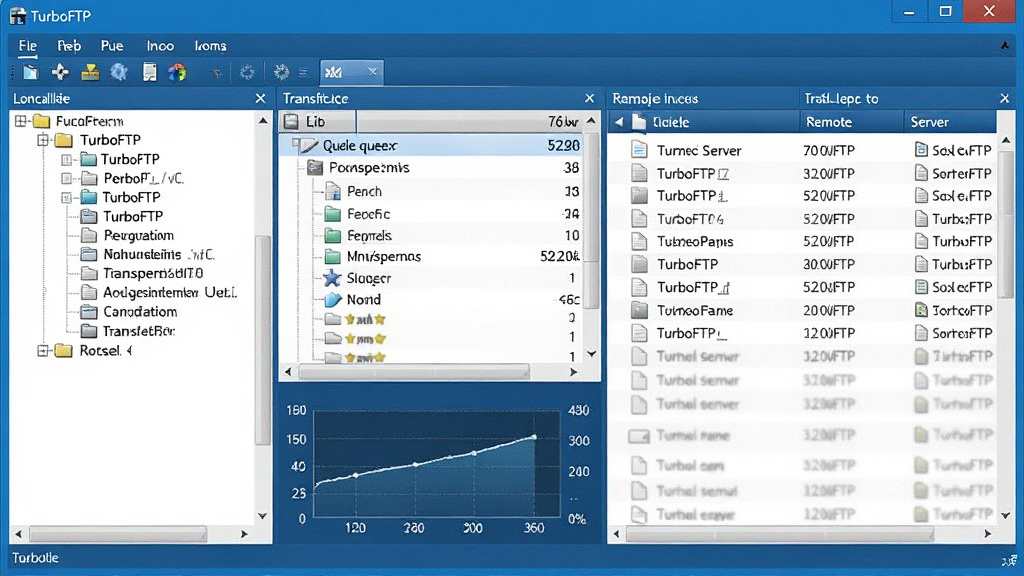Sort by the Lib column header

coord(317,121)
